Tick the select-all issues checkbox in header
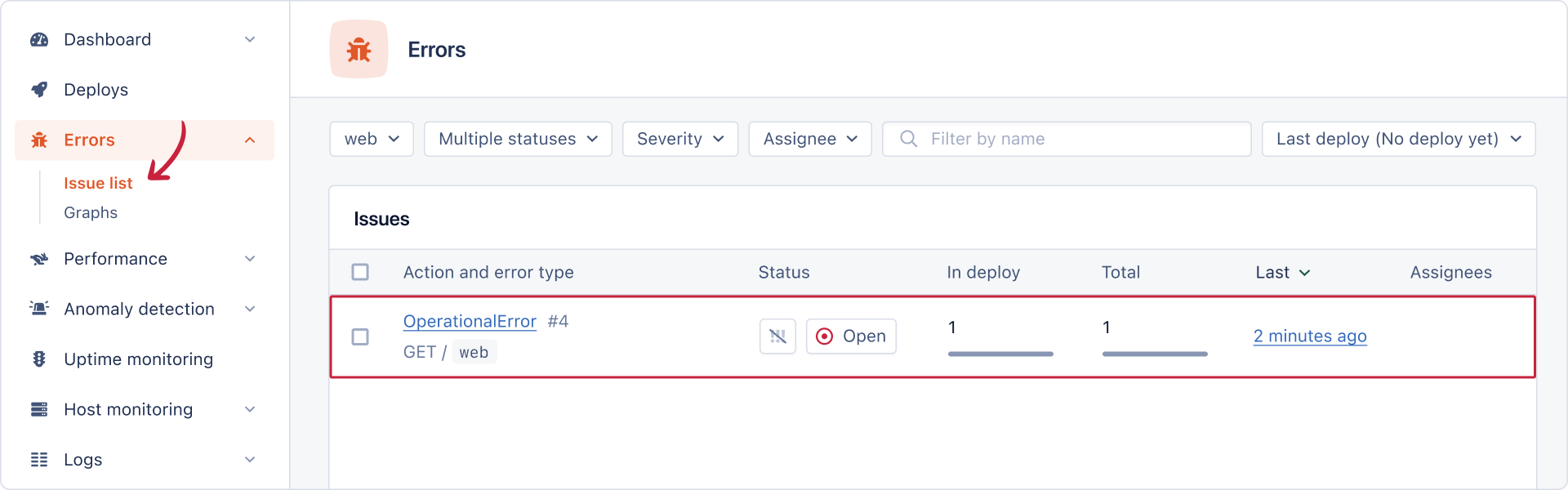The height and width of the screenshot is (490, 1568). pyautogui.click(x=360, y=272)
